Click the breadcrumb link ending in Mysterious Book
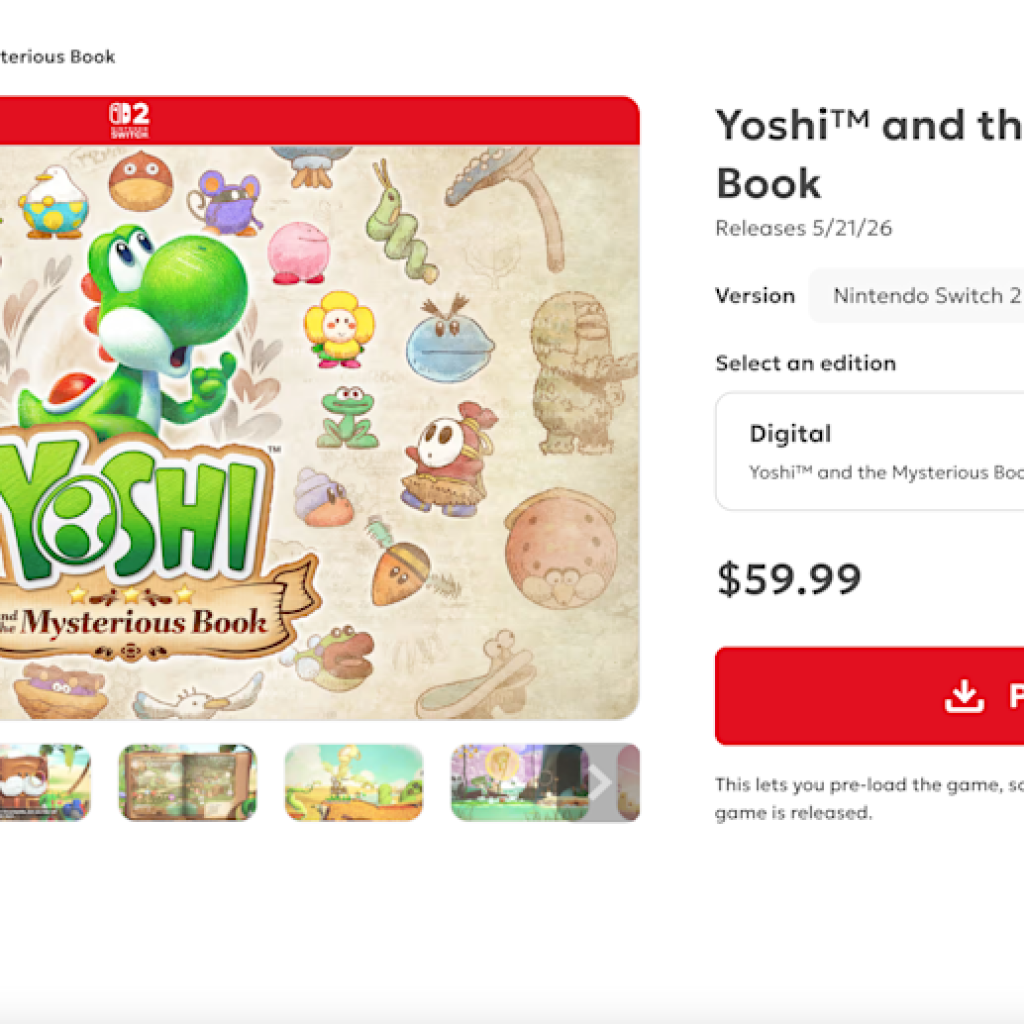 (x=58, y=57)
